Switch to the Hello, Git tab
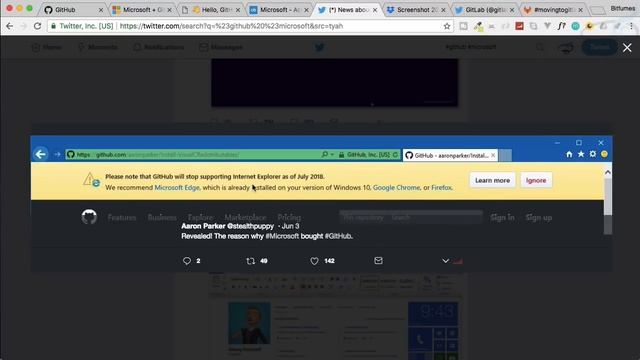The width and height of the screenshot is (640, 360). point(211,9)
